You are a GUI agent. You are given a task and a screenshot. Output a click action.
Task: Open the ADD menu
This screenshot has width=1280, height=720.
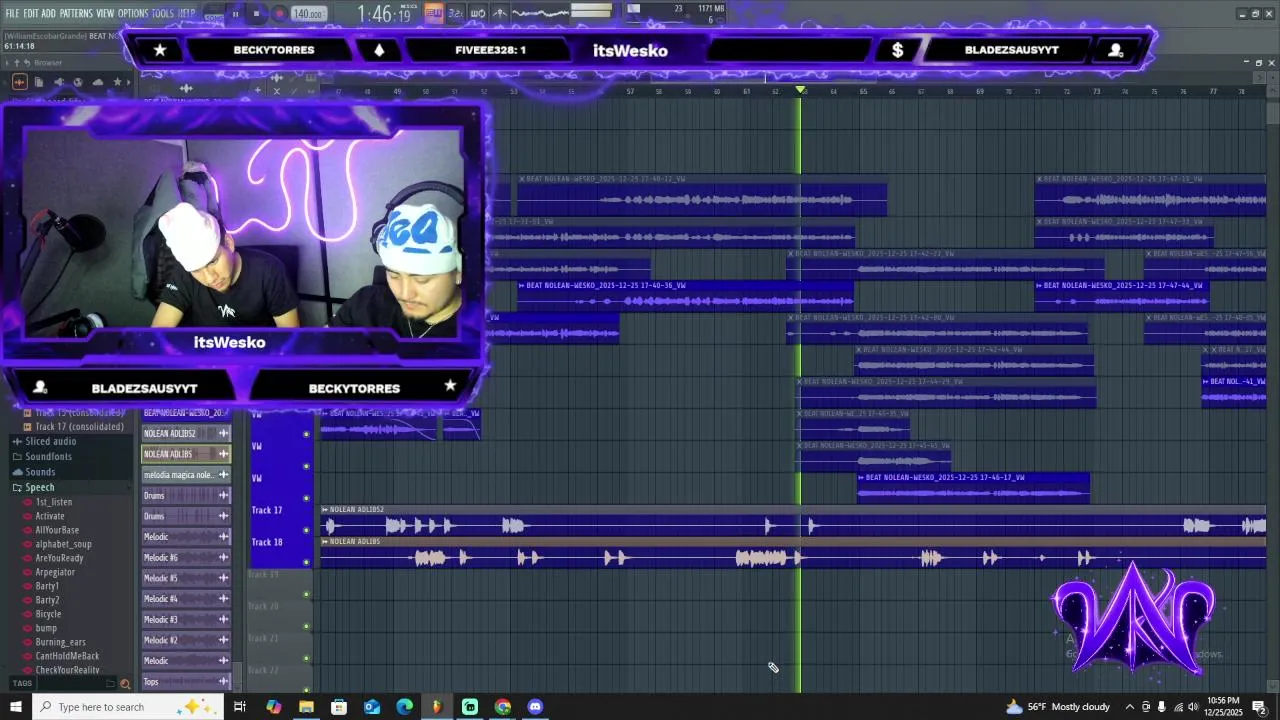click(48, 13)
